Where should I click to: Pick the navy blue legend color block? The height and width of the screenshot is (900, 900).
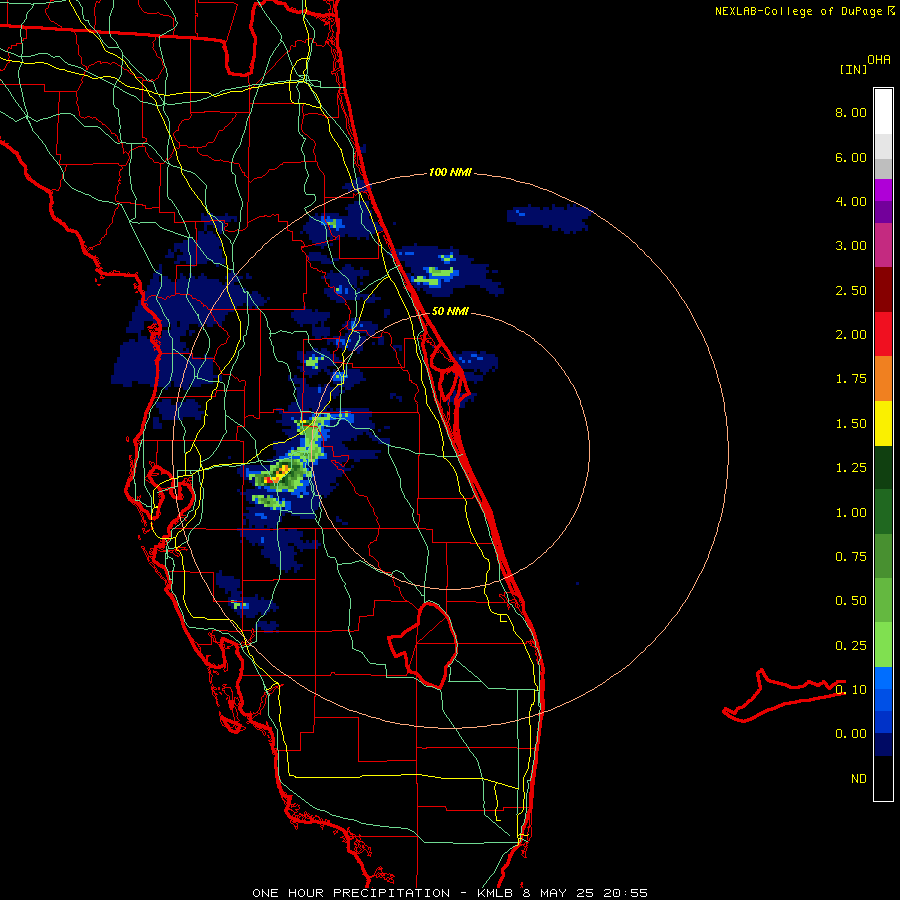point(883,744)
